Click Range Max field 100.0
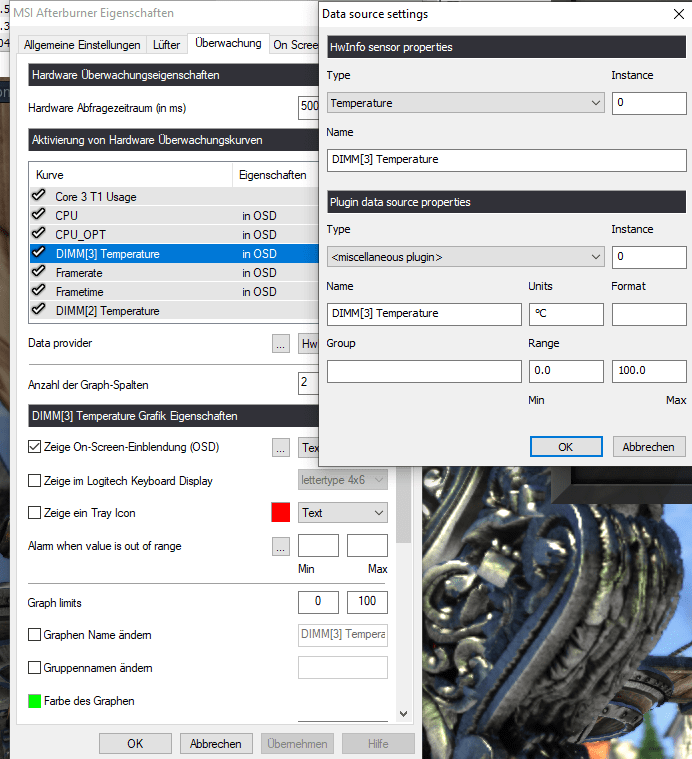This screenshot has height=759, width=692. 649,371
